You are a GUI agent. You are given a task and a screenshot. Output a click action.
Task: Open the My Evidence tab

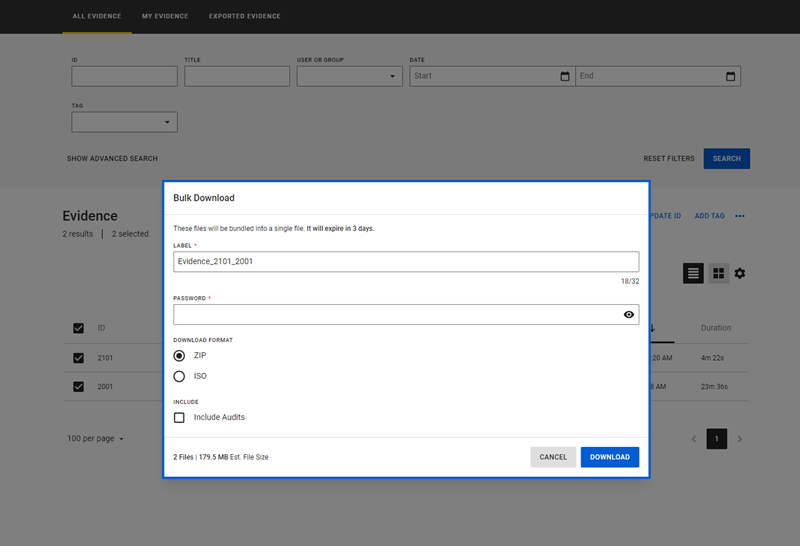(165, 16)
